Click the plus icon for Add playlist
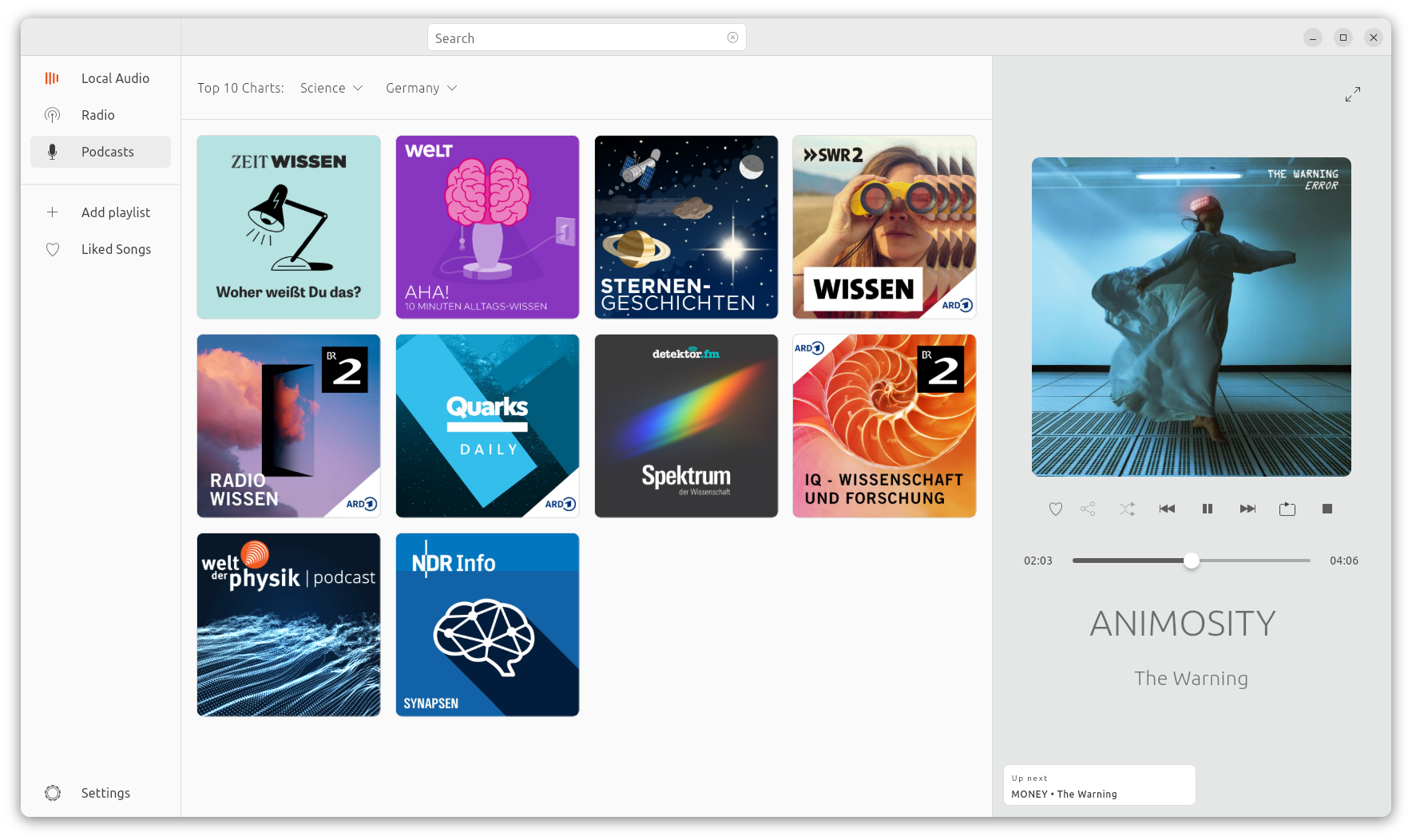1412x840 pixels. [x=52, y=212]
